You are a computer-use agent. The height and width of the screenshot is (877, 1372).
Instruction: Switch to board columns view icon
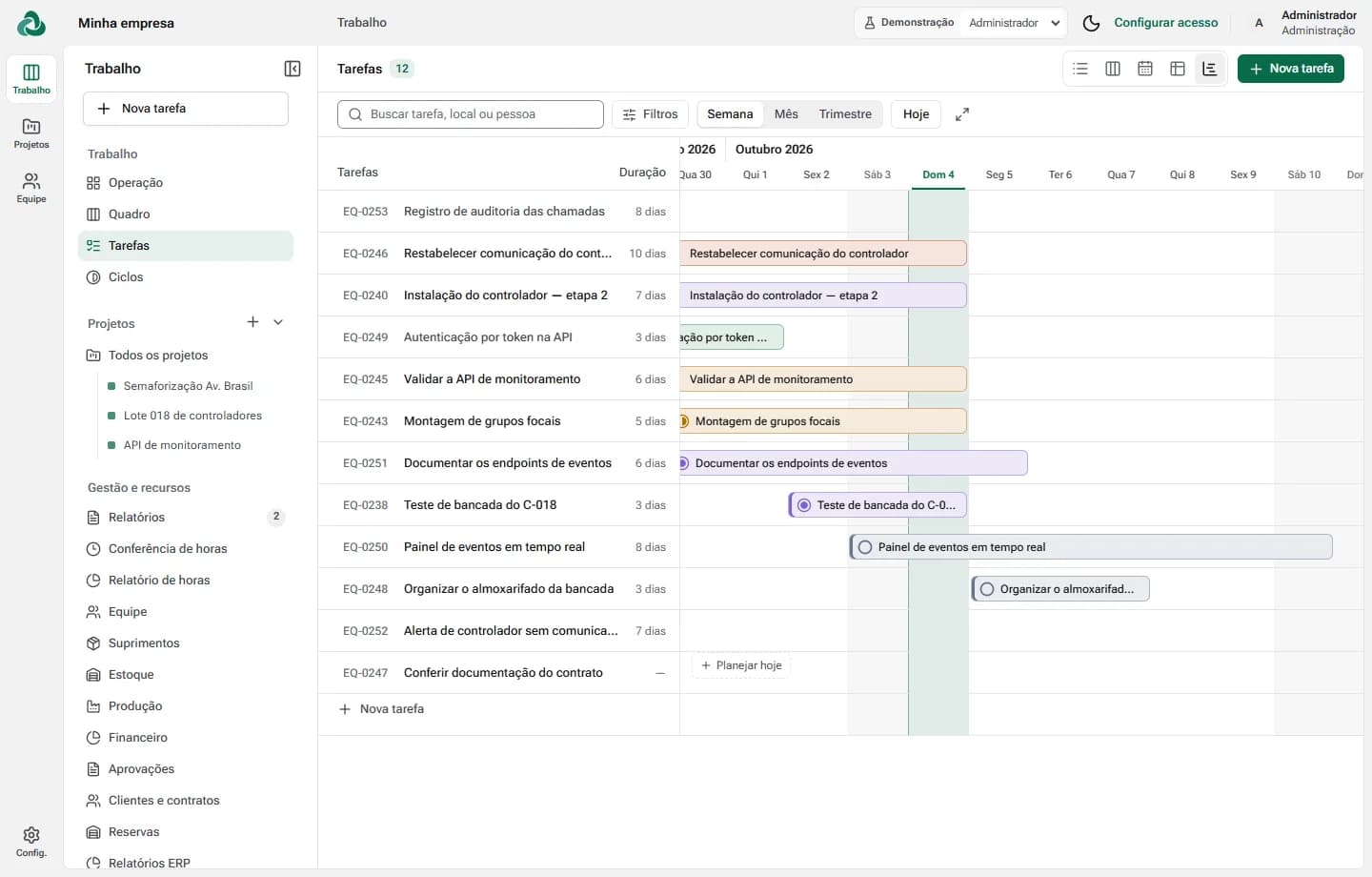click(1113, 69)
